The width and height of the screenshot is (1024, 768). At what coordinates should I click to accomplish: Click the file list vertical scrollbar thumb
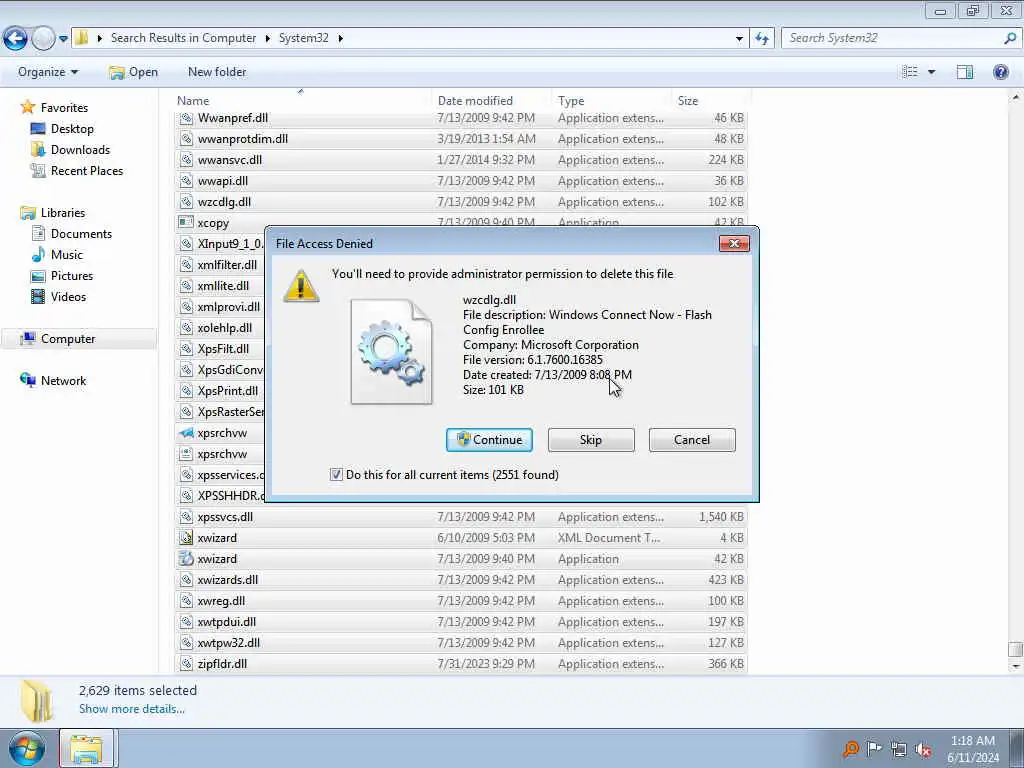tap(1015, 649)
